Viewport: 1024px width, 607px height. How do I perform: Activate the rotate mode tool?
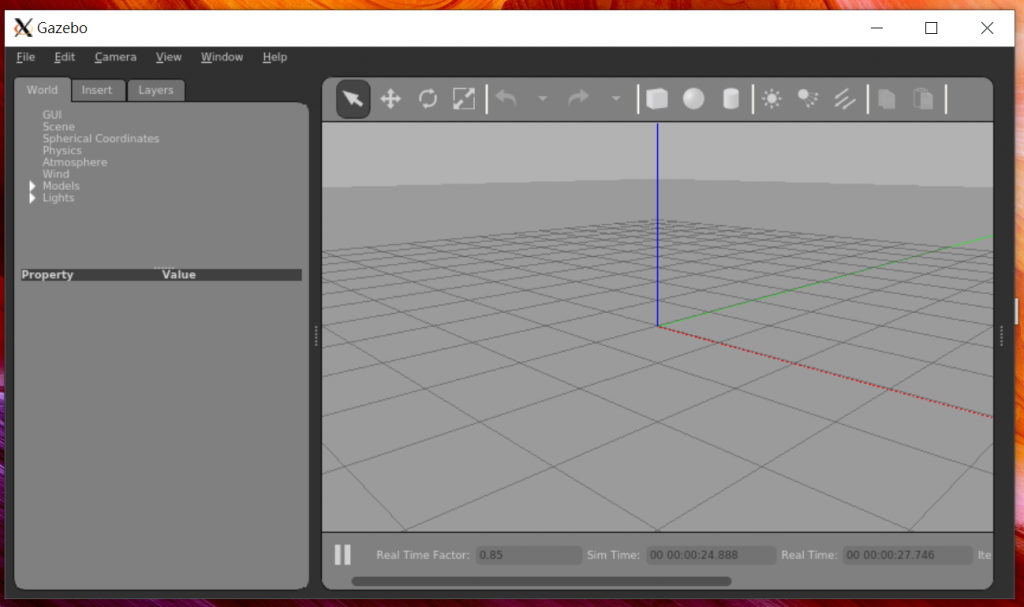click(x=428, y=99)
